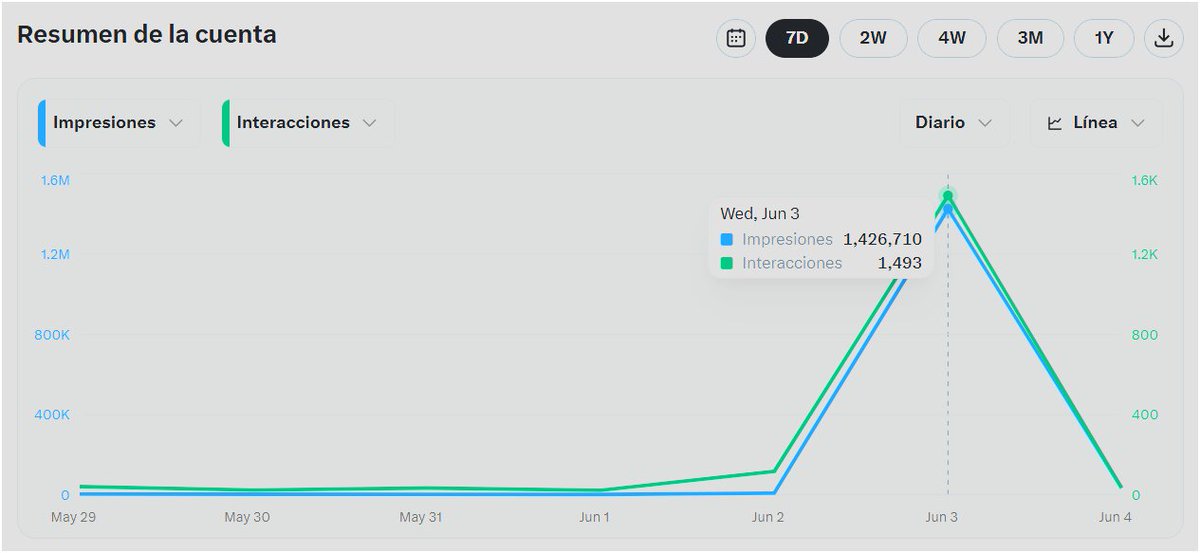Select the 7D time range
Viewport: 1200px width, 553px height.
[x=797, y=38]
